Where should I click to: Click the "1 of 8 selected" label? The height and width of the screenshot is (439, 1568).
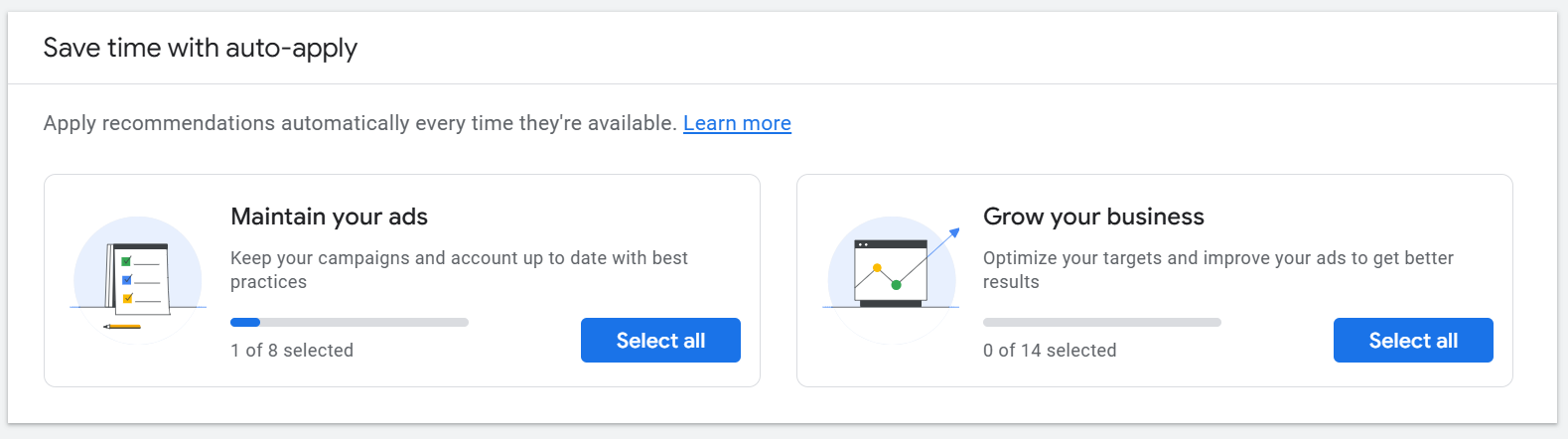292,351
